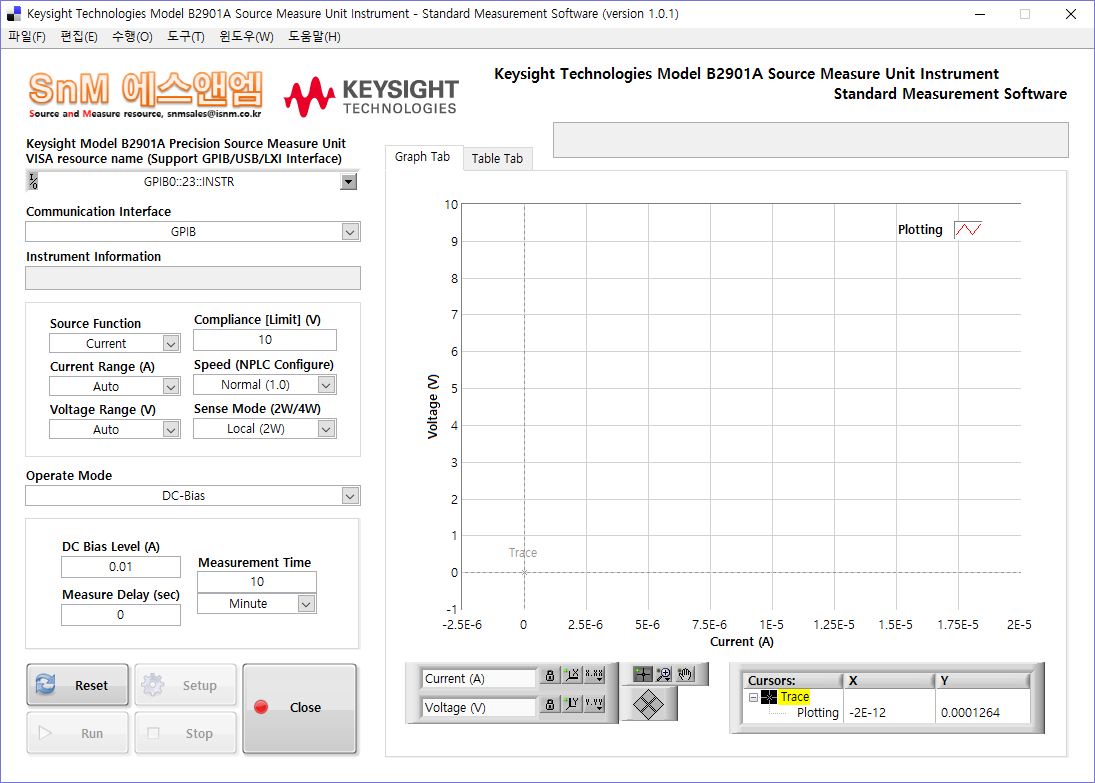Switch to the Graph Tab
The height and width of the screenshot is (783, 1095).
point(422,157)
